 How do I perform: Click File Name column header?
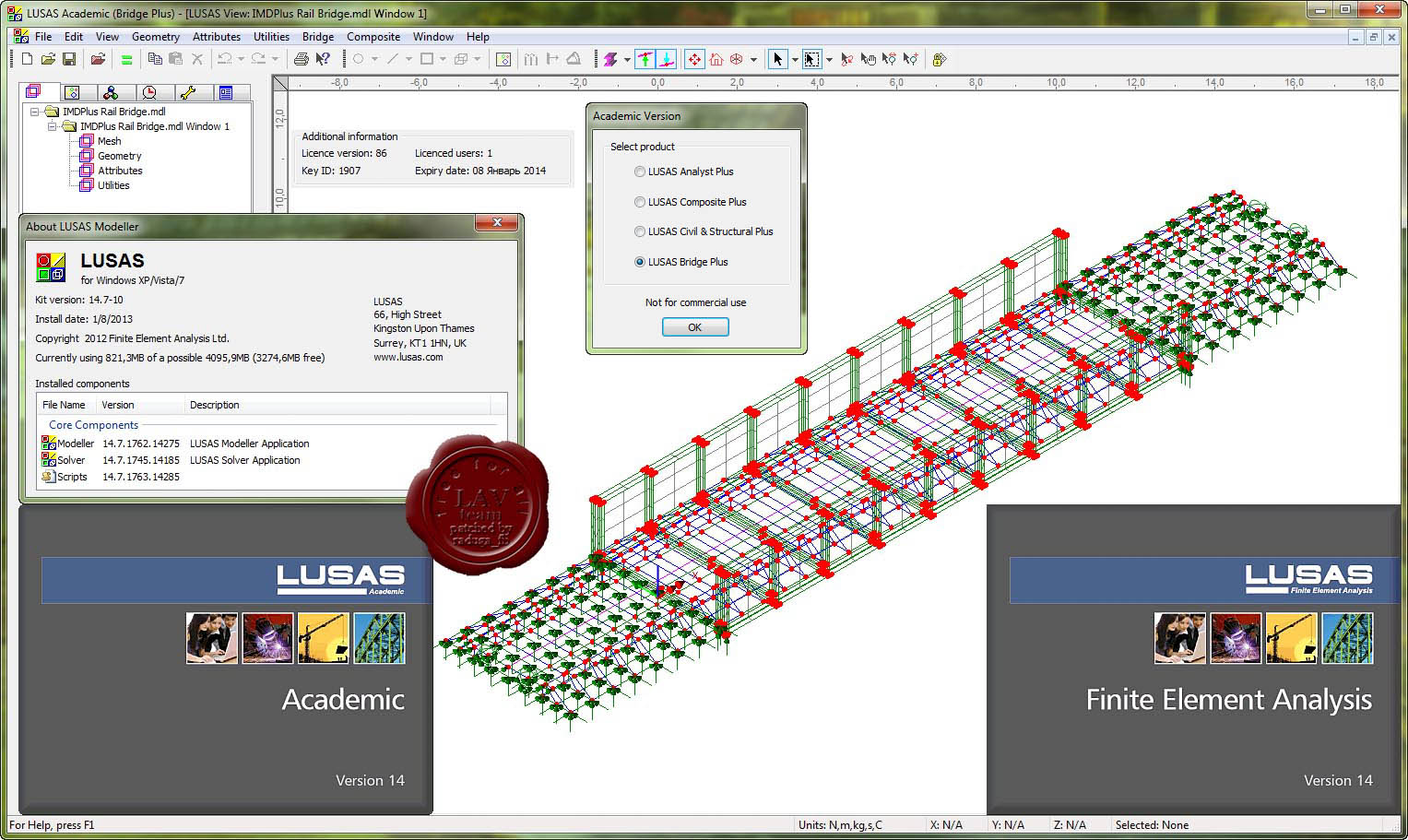[64, 405]
